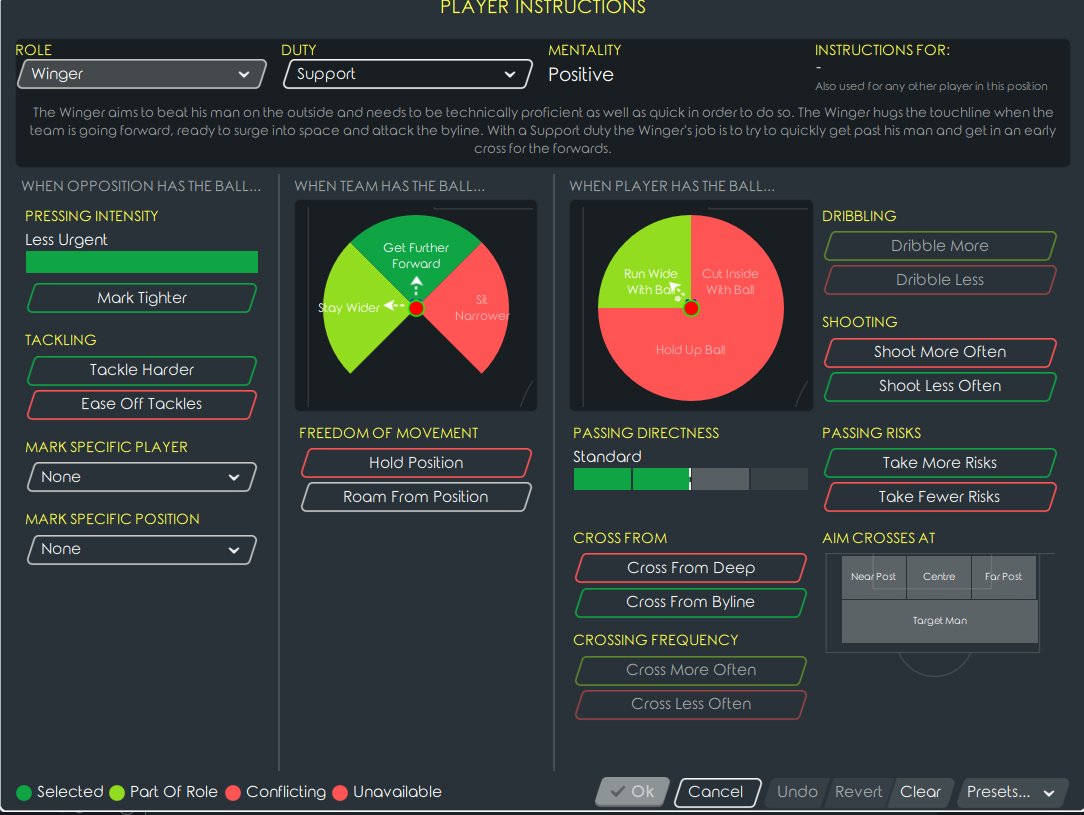1084x815 pixels.
Task: Toggle Dribble More instruction
Action: [x=940, y=246]
